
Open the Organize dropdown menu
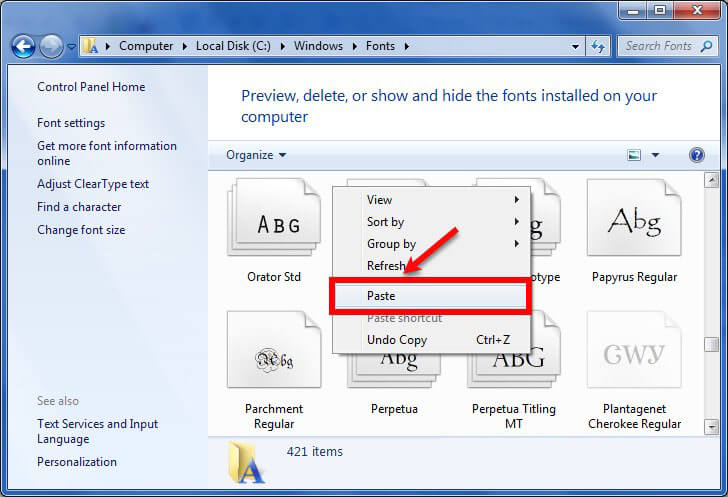256,155
